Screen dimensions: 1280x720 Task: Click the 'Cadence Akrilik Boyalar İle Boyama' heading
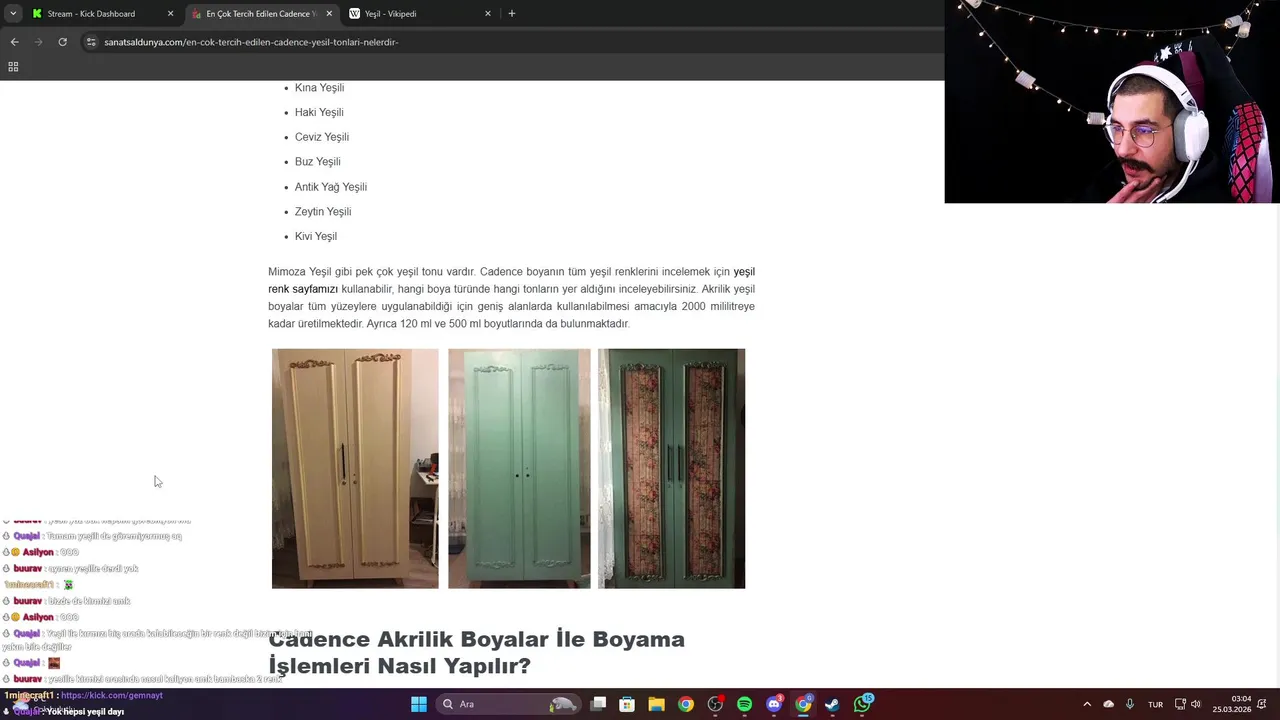pyautogui.click(x=476, y=652)
